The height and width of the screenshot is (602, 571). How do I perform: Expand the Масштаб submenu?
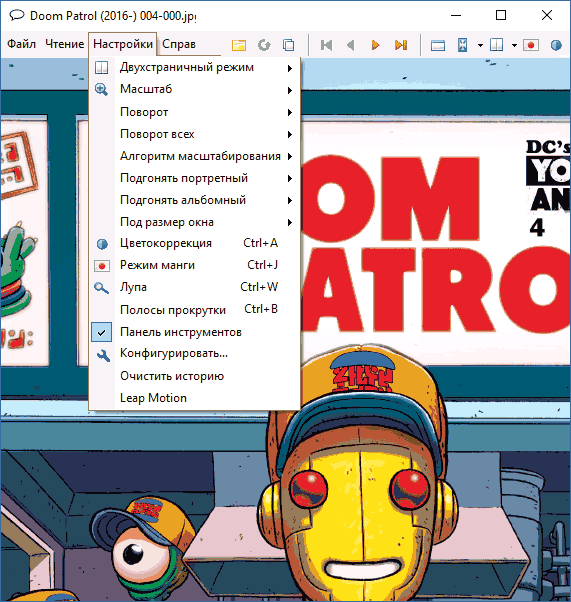pos(195,89)
